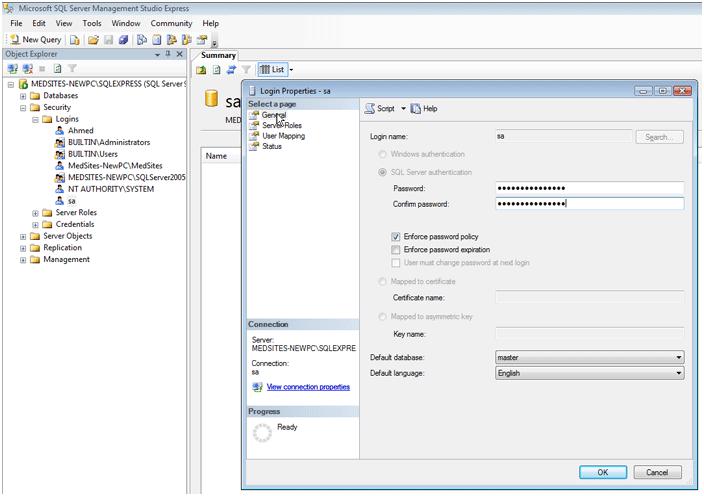Click the Summary window toolbar icon
This screenshot has width=704, height=496.
pyautogui.click(x=157, y=40)
